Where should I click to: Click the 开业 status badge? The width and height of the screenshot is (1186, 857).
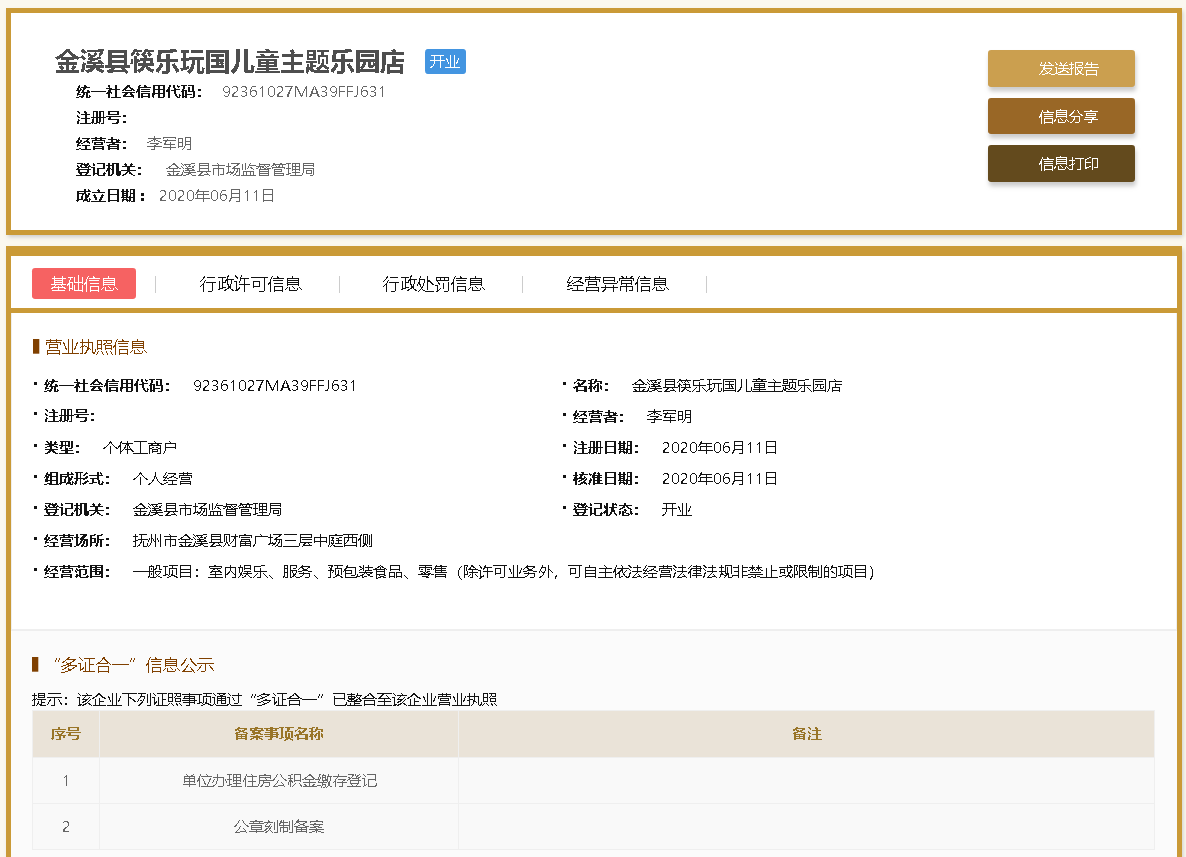(x=445, y=61)
